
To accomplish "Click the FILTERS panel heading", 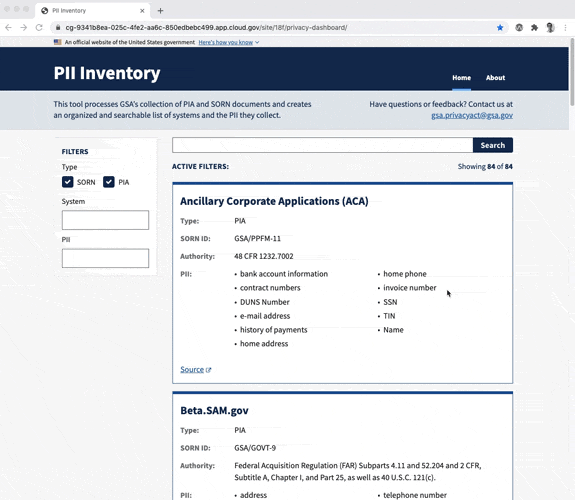I will (75, 152).
